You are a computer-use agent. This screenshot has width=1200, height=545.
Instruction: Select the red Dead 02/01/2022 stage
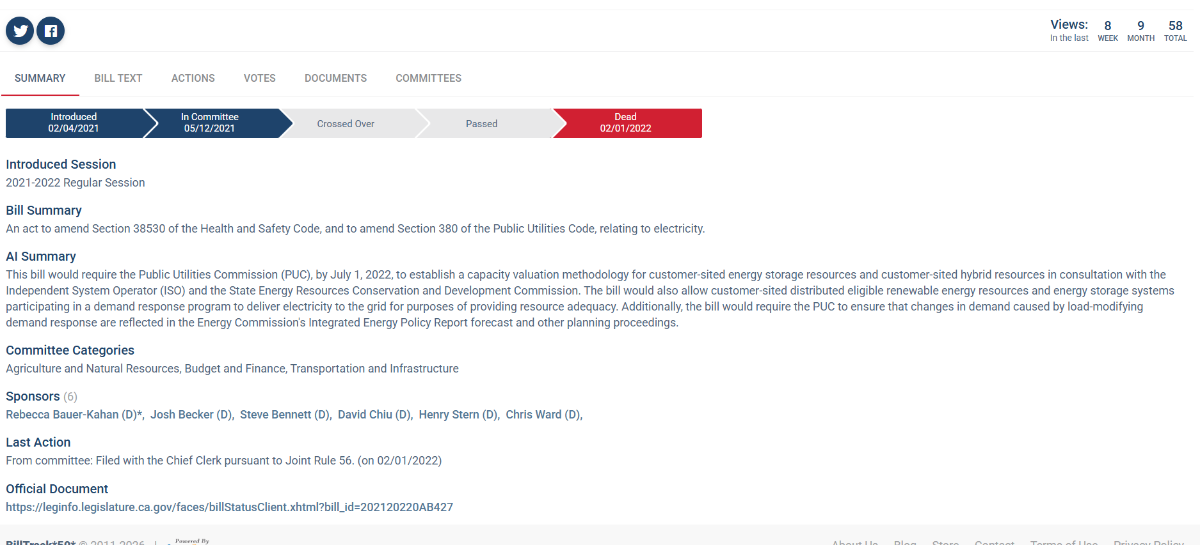pos(626,123)
